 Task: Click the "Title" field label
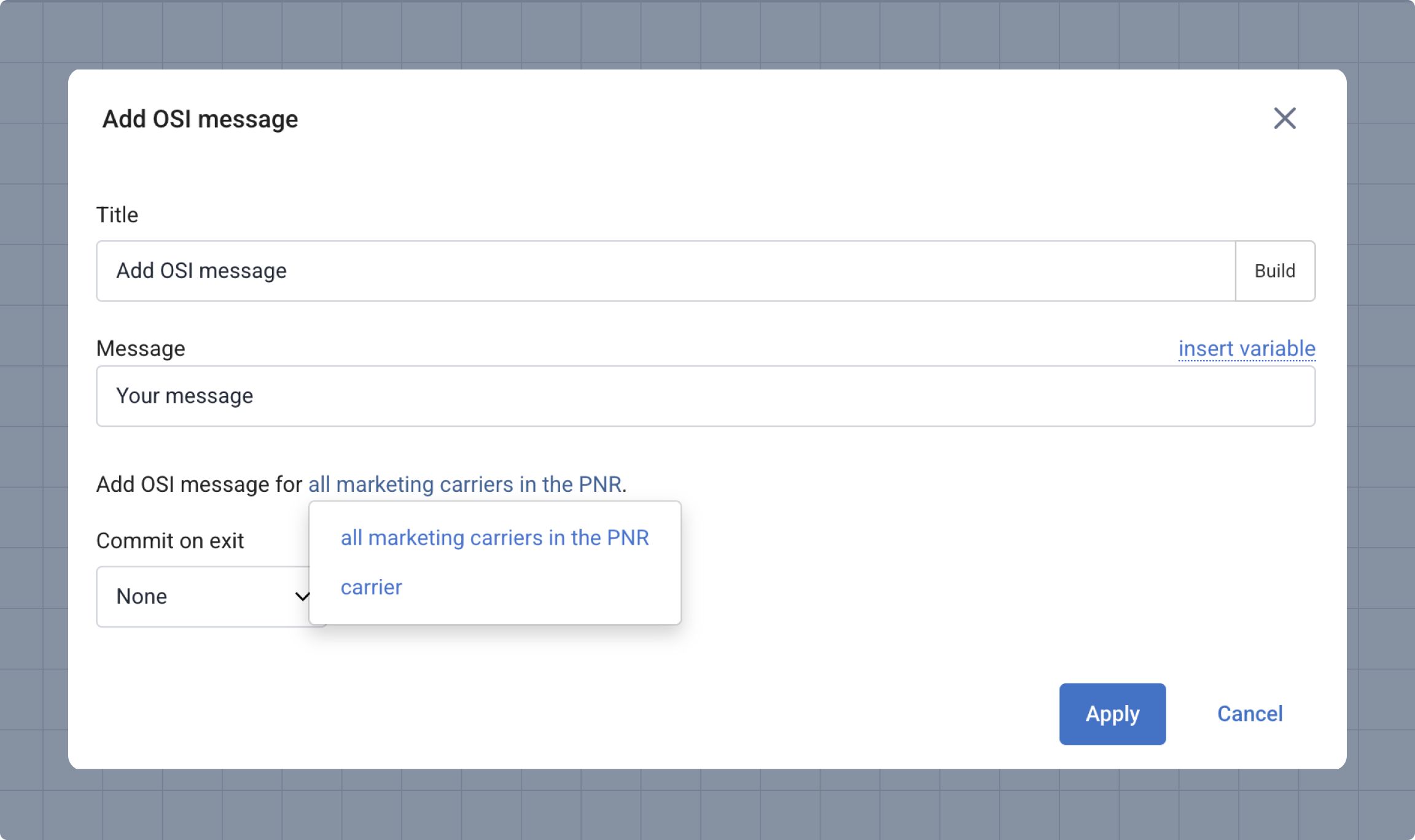tap(117, 215)
